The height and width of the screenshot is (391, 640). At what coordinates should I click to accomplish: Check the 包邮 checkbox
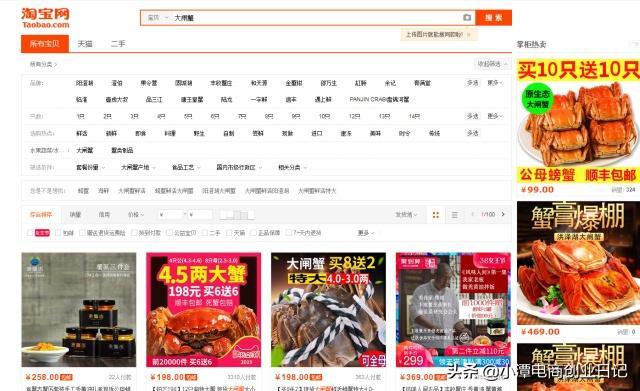[x=58, y=233]
